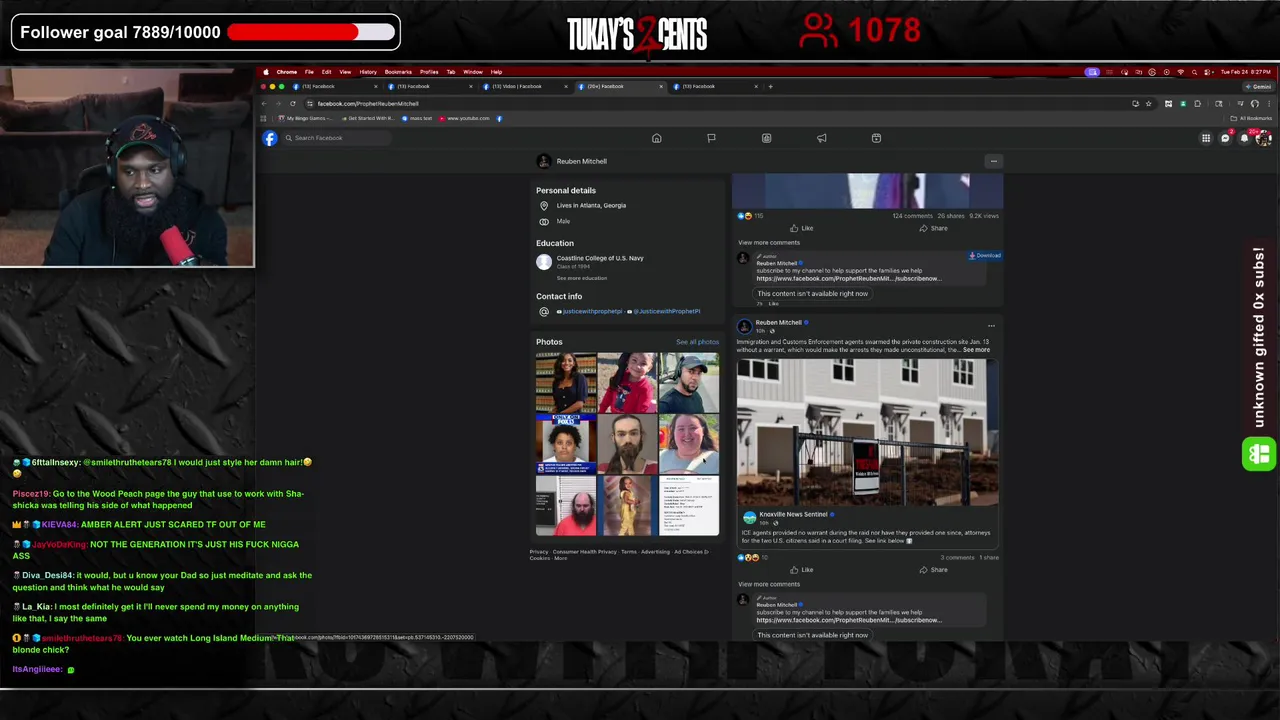Viewport: 1280px width, 720px height.
Task: Click Reuben Mitchell avatar in profile header
Action: (543, 161)
